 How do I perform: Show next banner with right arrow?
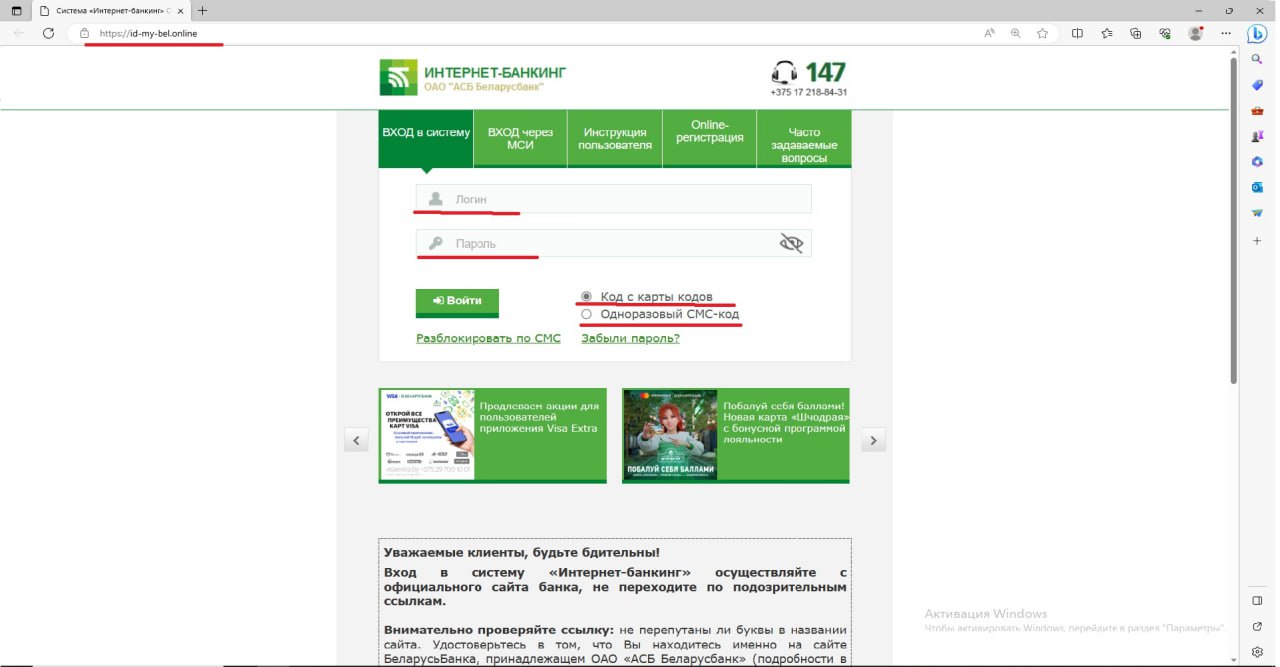(x=873, y=439)
